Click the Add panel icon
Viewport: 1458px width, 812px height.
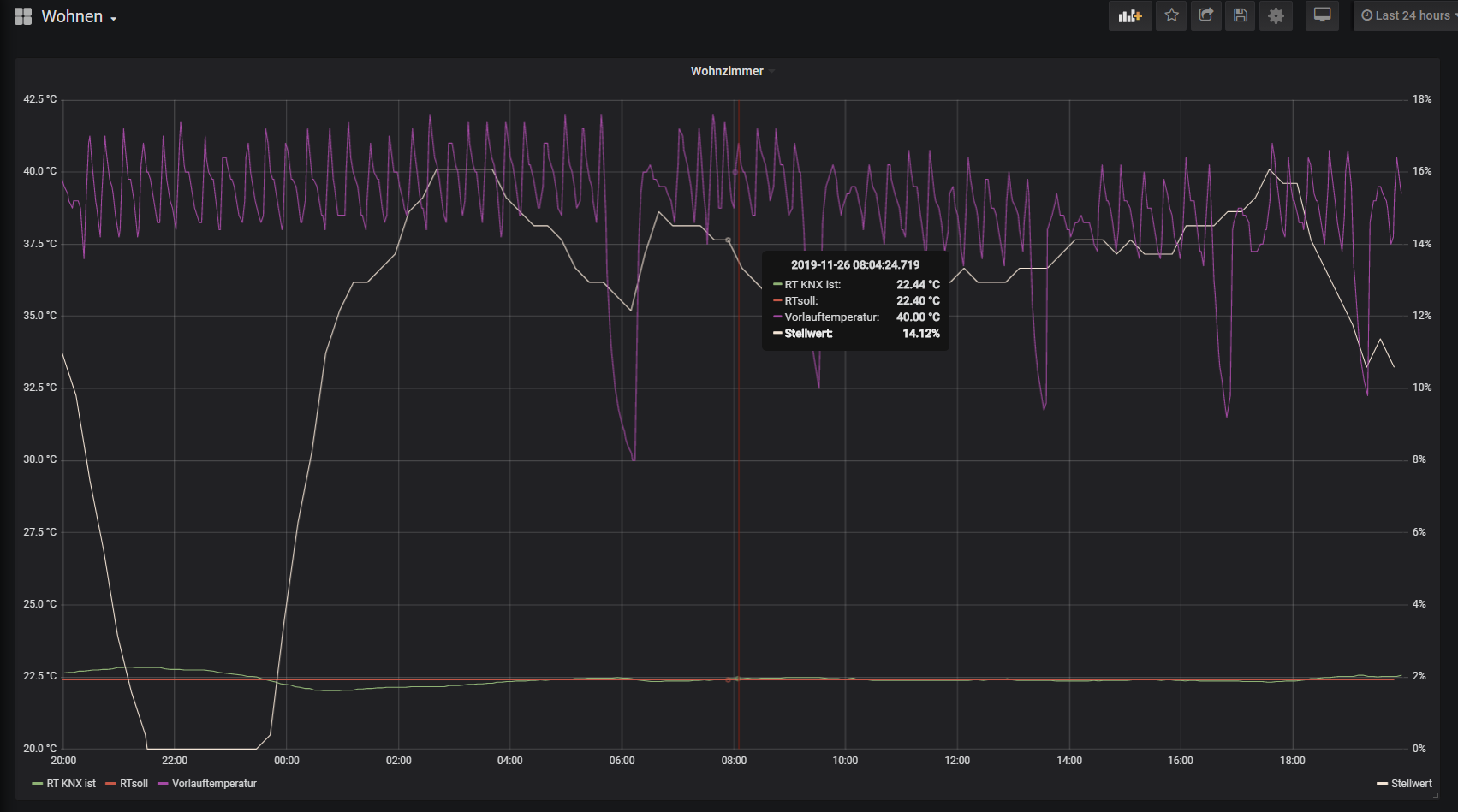click(x=1130, y=15)
